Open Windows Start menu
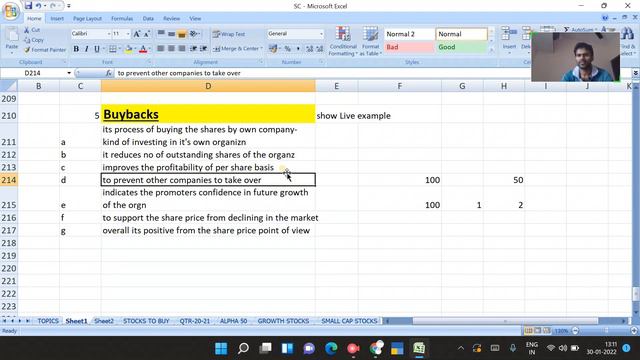Viewport: 640px width, 360px height. click(x=221, y=348)
